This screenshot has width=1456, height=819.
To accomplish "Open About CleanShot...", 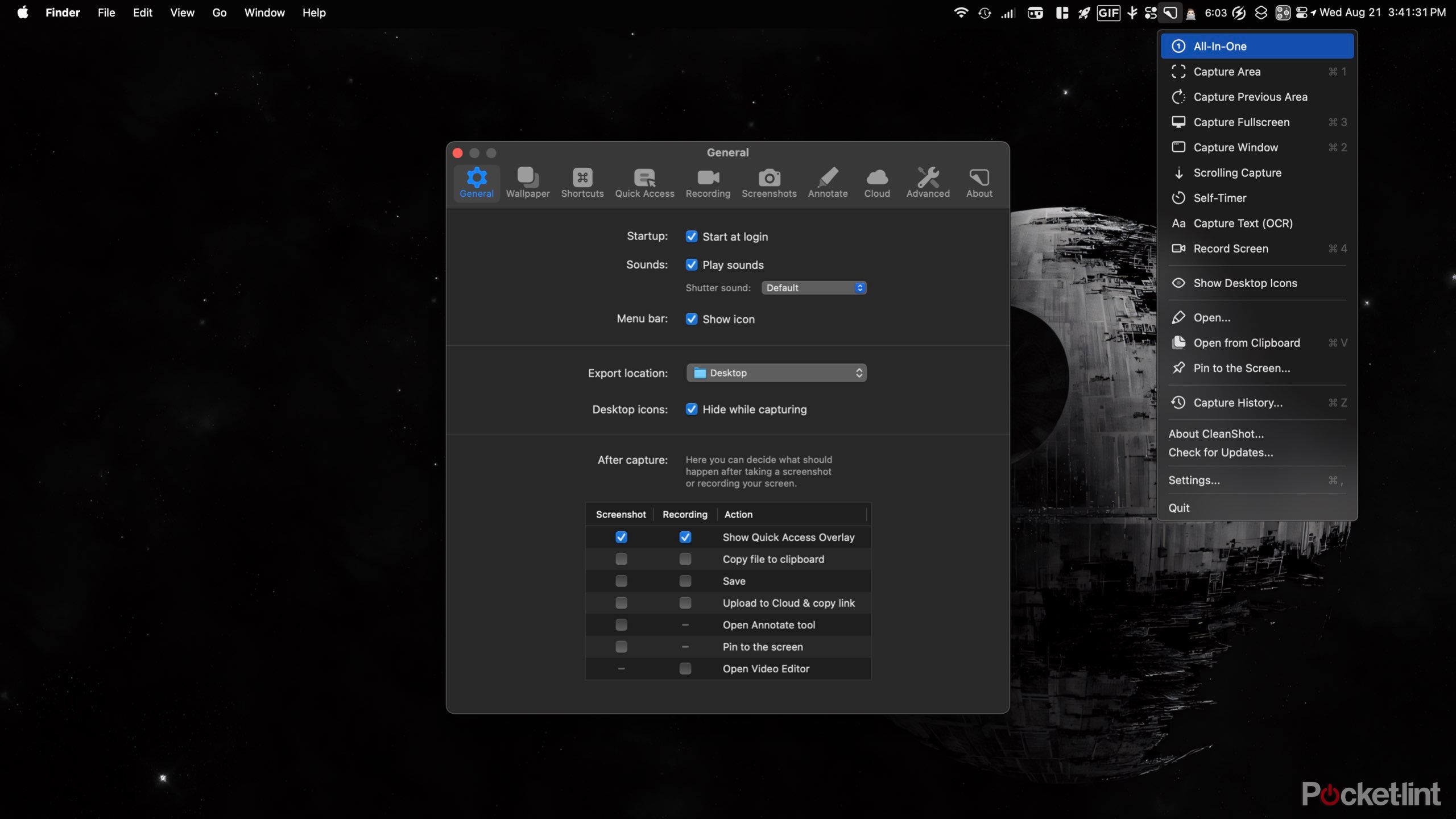I will (1257, 434).
